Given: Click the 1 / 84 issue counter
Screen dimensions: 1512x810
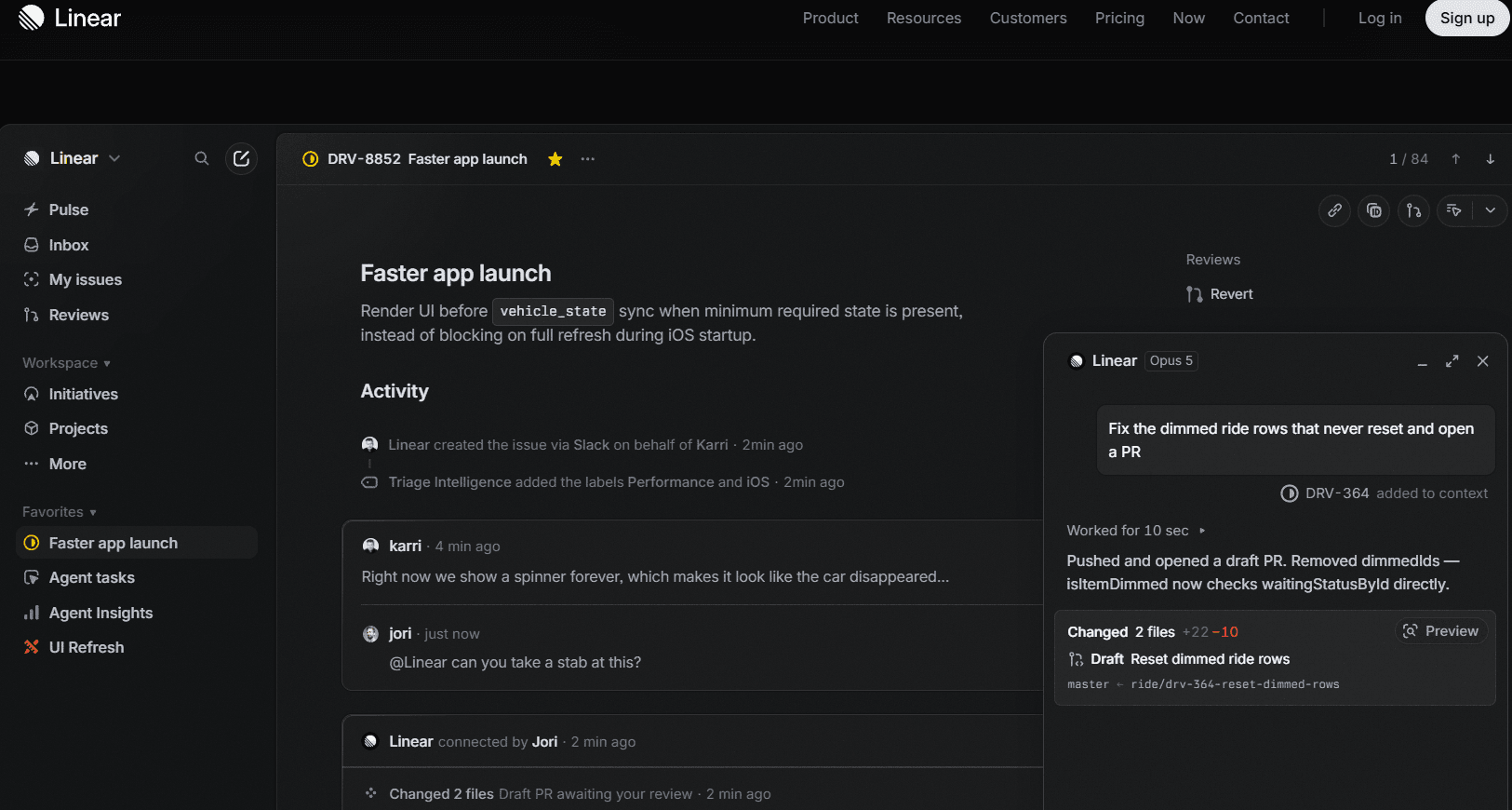Looking at the screenshot, I should (x=1409, y=159).
